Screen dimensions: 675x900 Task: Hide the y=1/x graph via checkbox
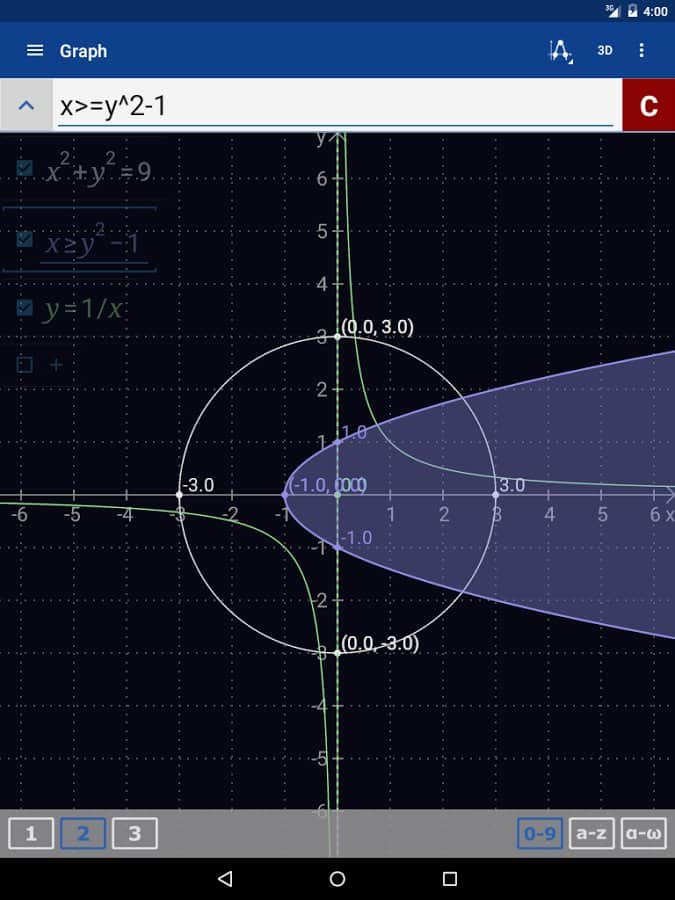(x=25, y=308)
